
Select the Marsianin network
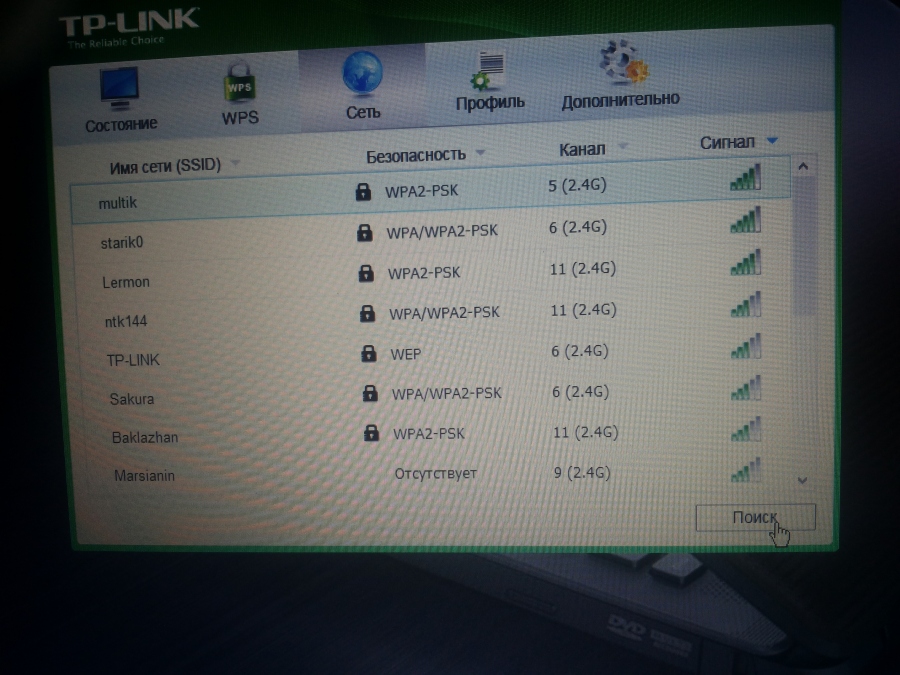(x=144, y=475)
